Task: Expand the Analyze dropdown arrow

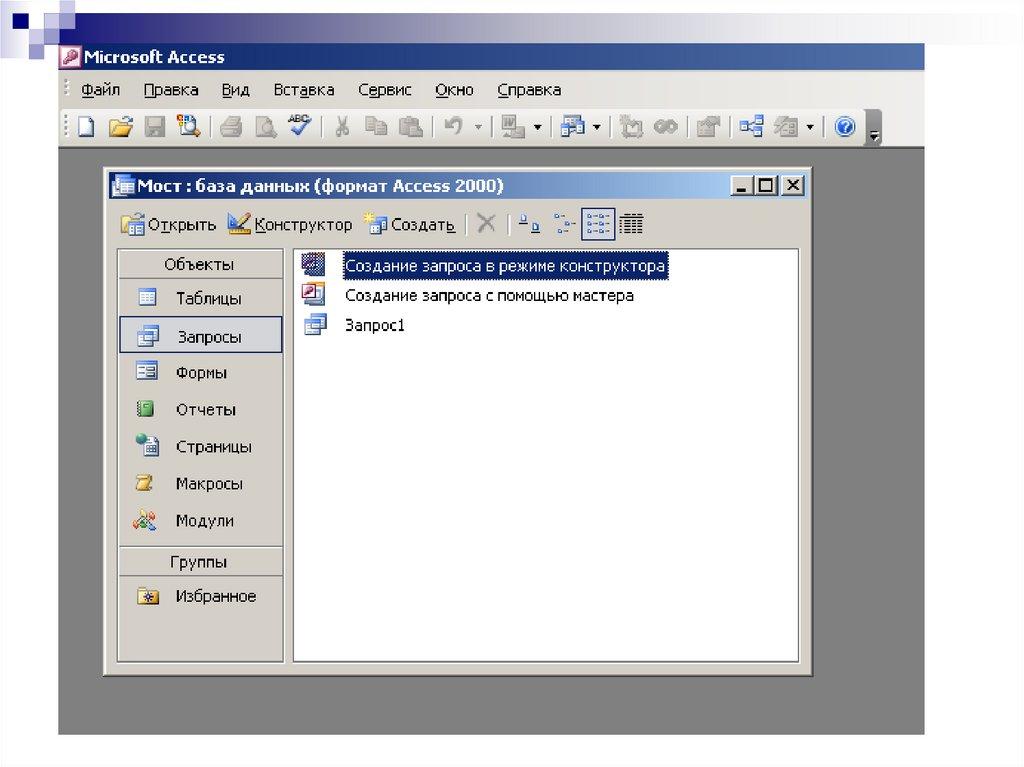Action: [597, 127]
